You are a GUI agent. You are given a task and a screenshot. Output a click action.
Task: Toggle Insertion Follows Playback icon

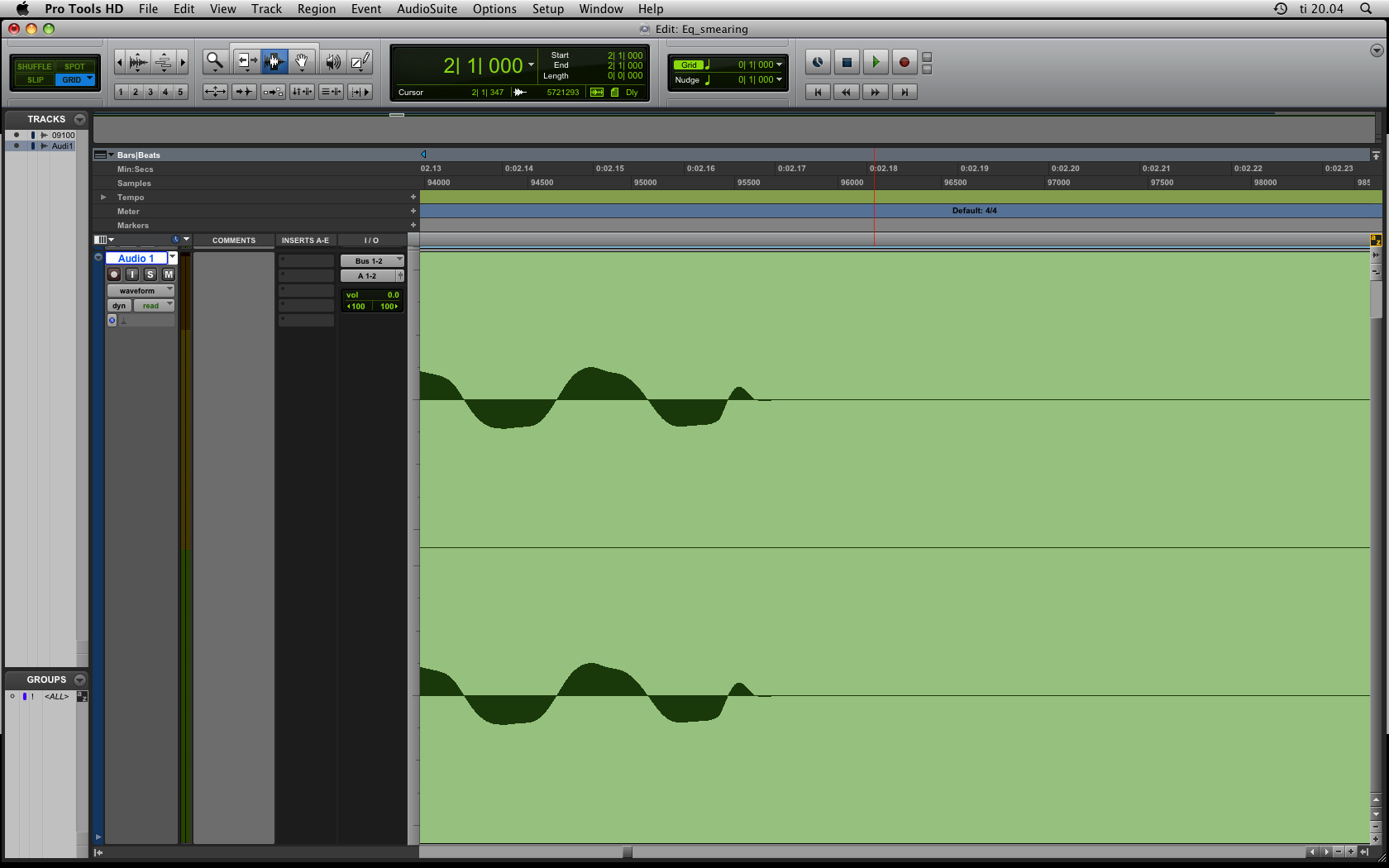click(x=360, y=92)
